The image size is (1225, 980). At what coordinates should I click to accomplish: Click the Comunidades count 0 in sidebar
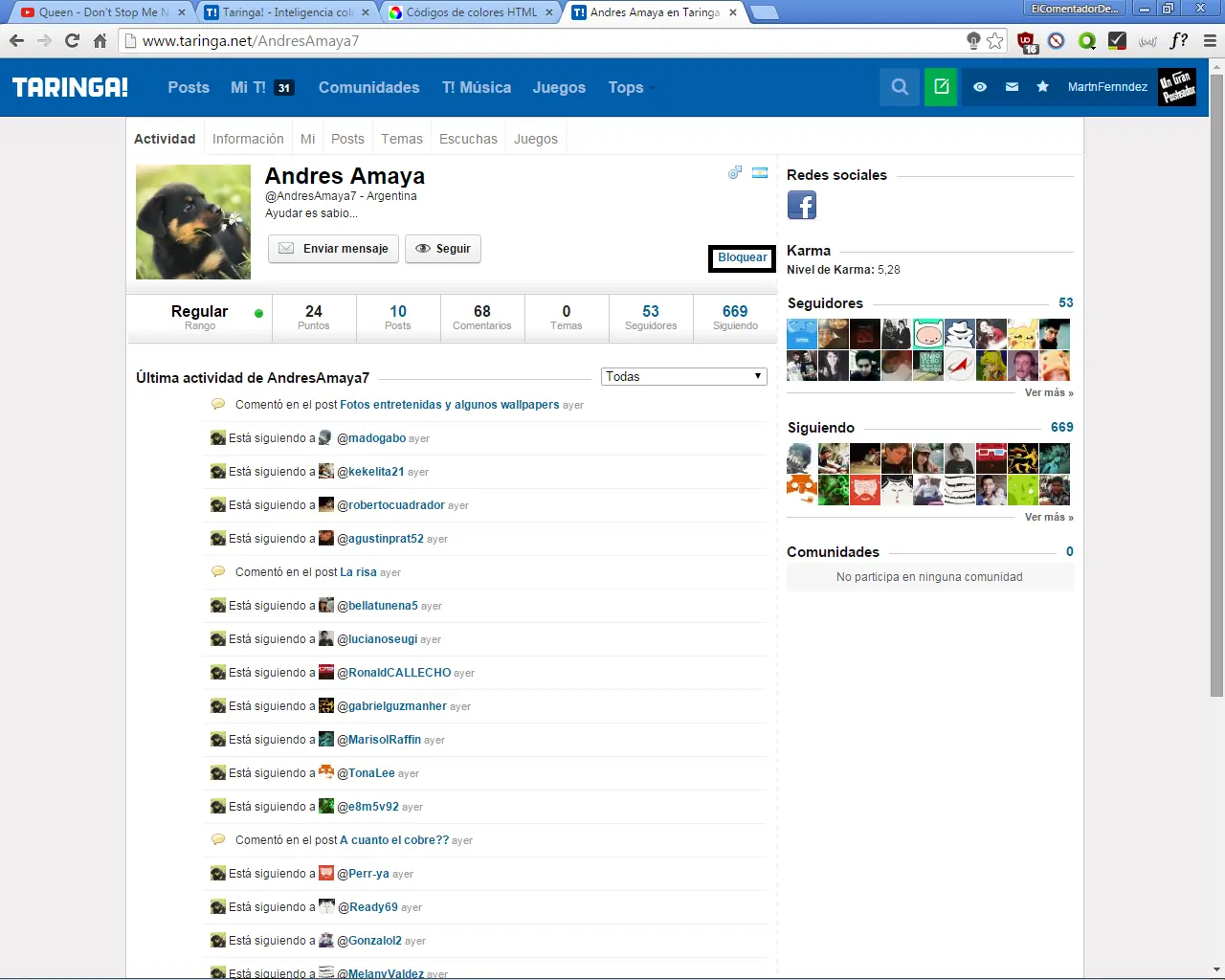(x=1070, y=551)
